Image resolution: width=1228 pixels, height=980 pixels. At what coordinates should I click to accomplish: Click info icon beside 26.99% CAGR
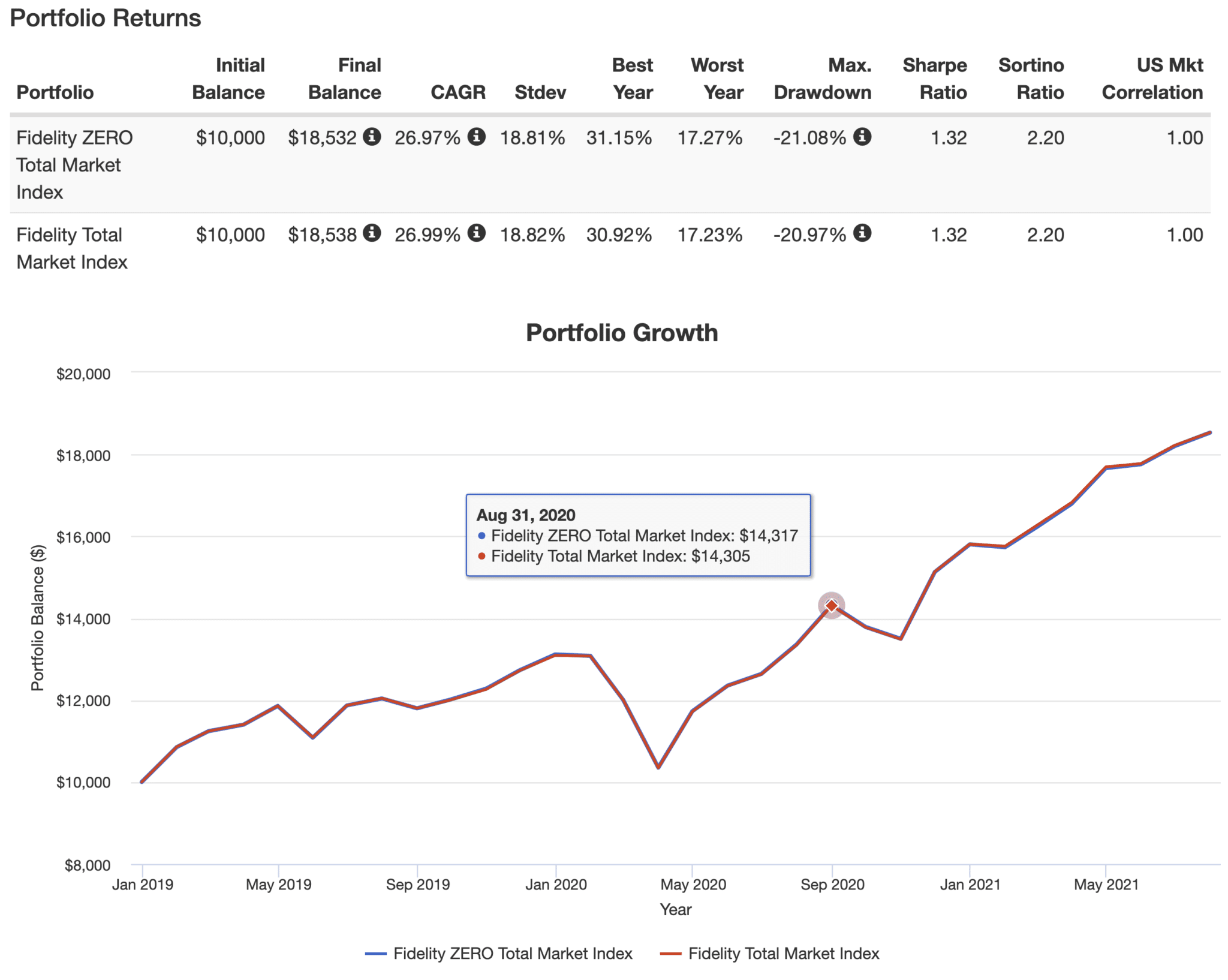click(476, 233)
